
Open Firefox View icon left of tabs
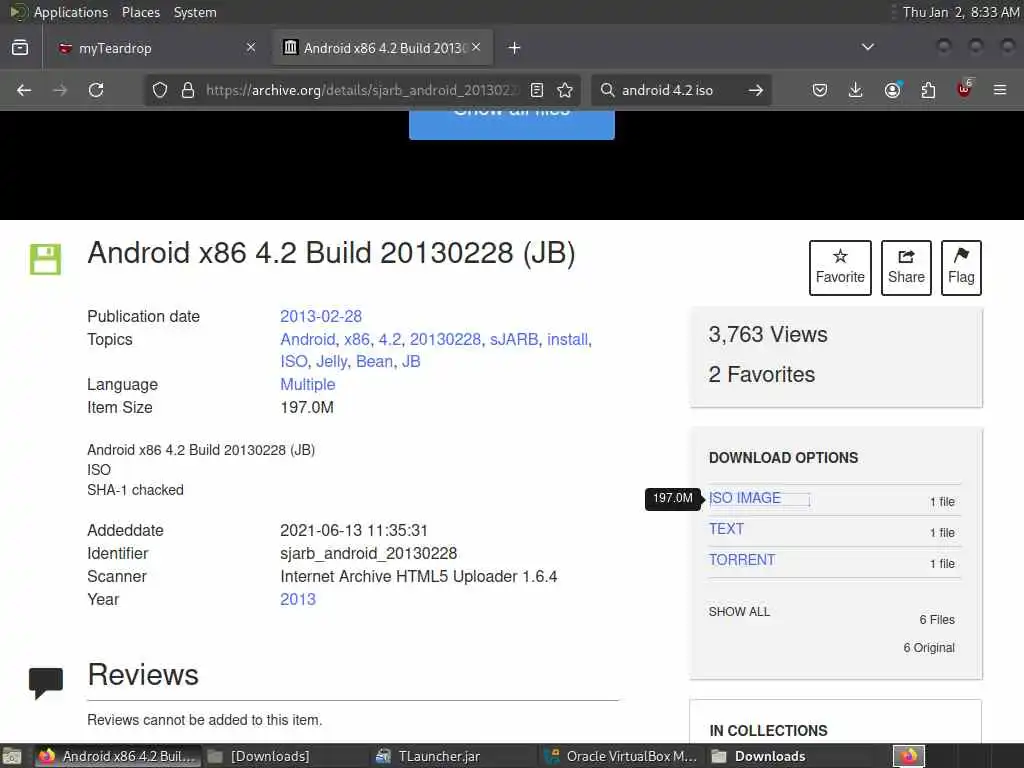coord(20,48)
